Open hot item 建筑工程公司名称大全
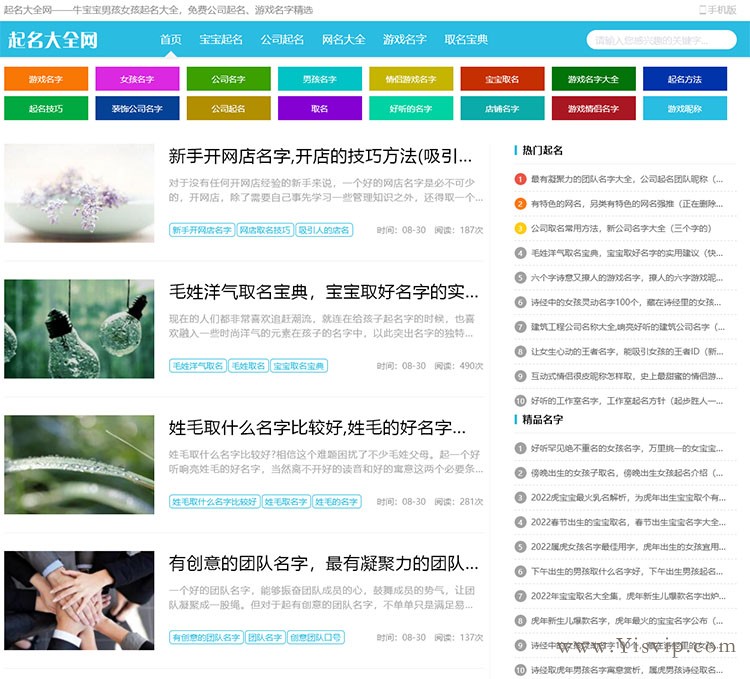 [628, 327]
